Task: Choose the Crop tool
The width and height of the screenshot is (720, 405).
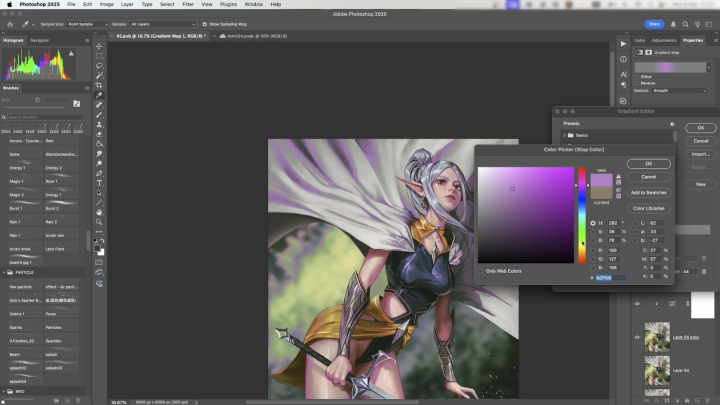Action: click(99, 85)
